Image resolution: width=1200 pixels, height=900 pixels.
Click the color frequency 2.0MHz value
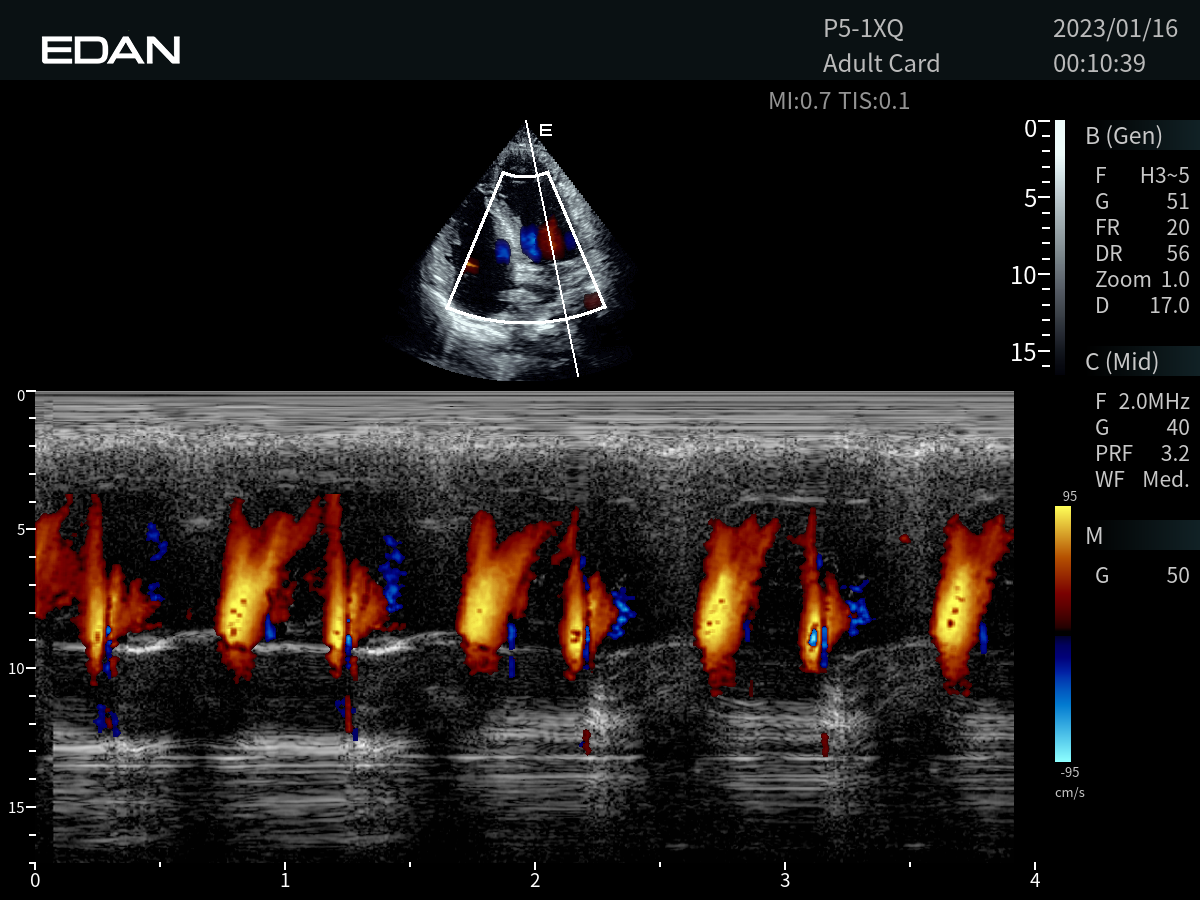click(x=1152, y=402)
